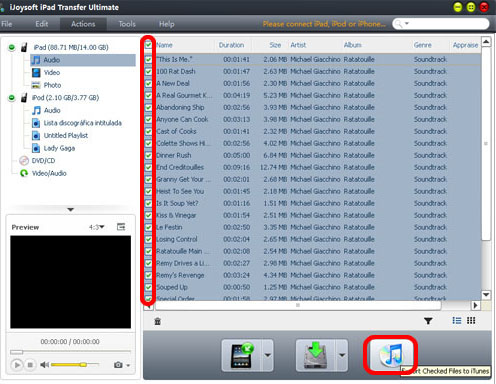Mute preview with the speaker icon
Screen dimensions: 496x384
tap(44, 365)
